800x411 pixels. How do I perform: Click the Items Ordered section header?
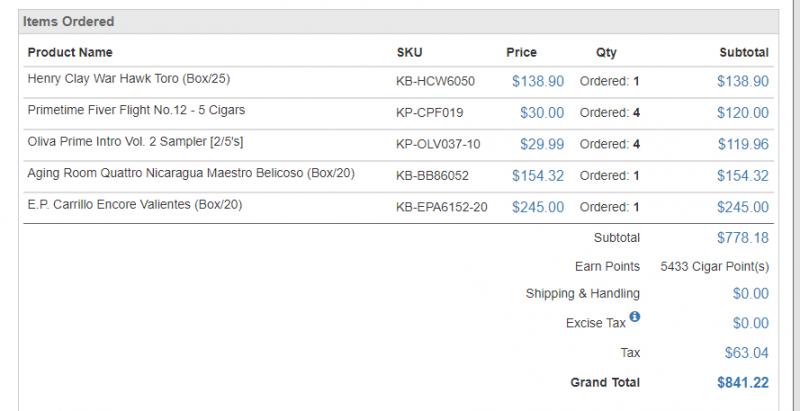(68, 21)
